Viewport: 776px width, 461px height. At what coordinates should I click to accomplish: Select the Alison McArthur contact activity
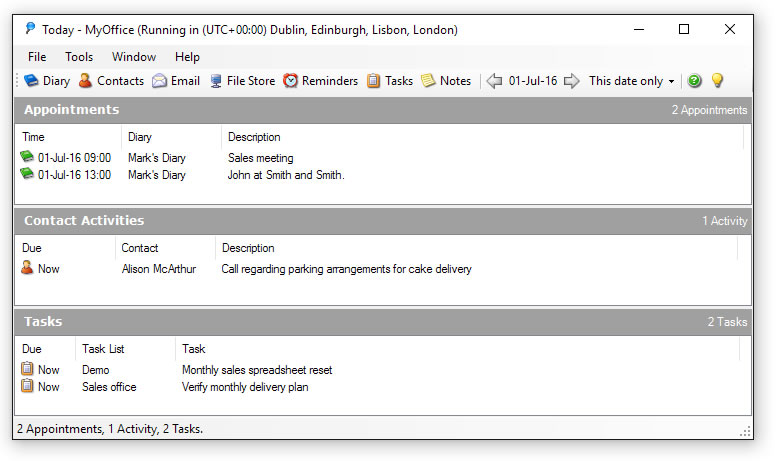click(x=159, y=269)
